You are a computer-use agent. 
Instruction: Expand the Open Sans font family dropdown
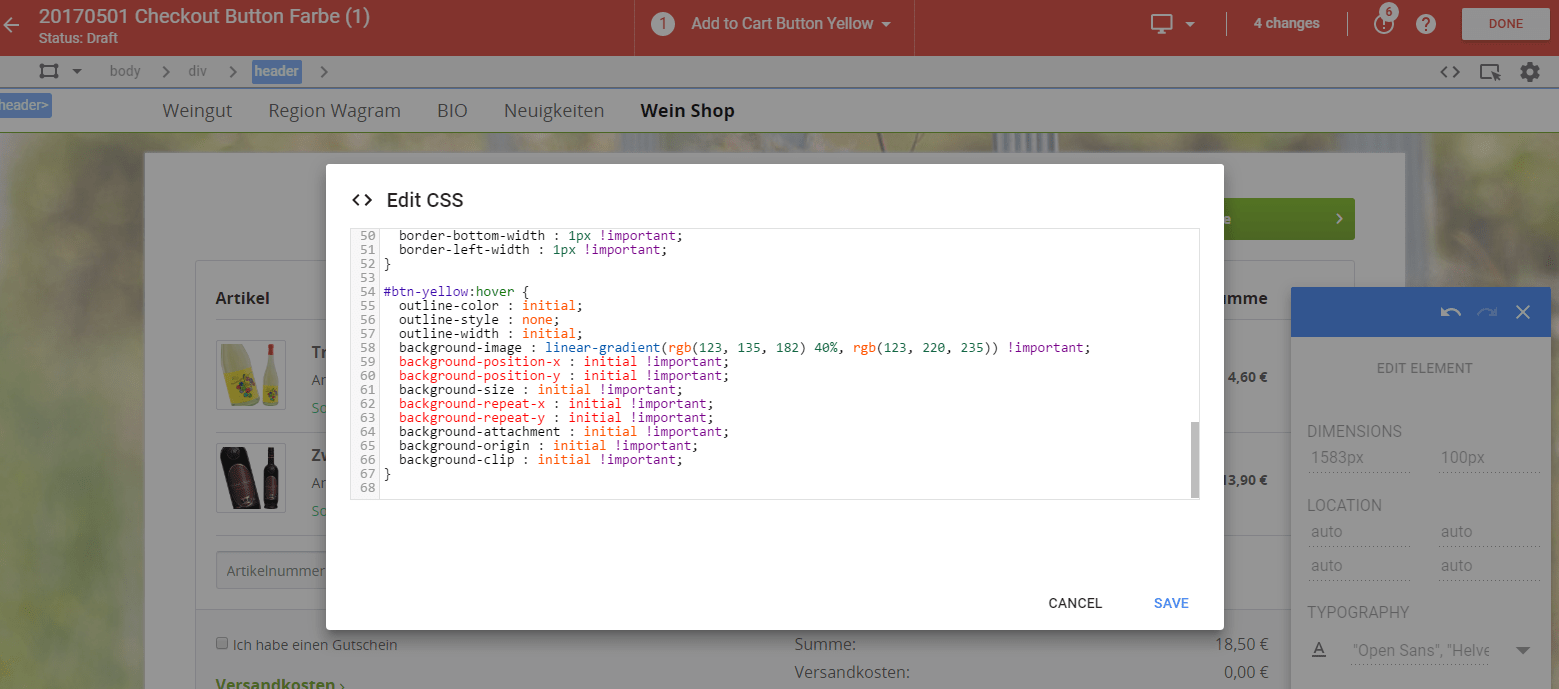1522,651
